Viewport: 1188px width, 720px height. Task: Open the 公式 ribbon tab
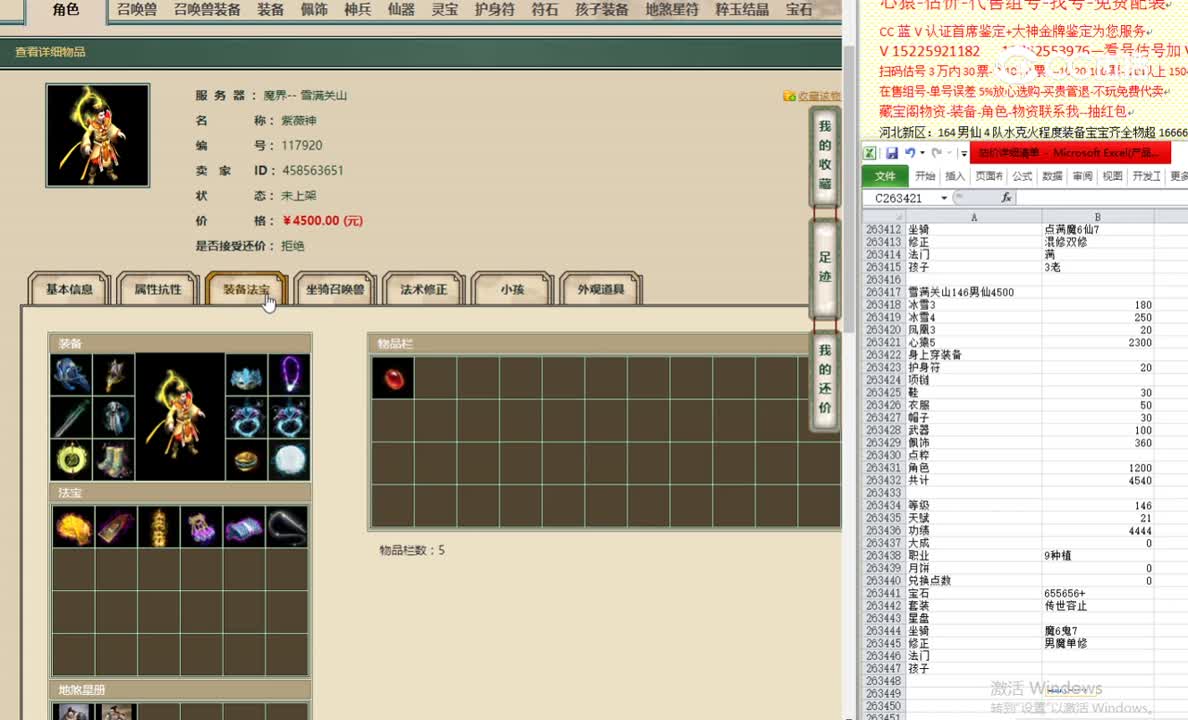1022,176
